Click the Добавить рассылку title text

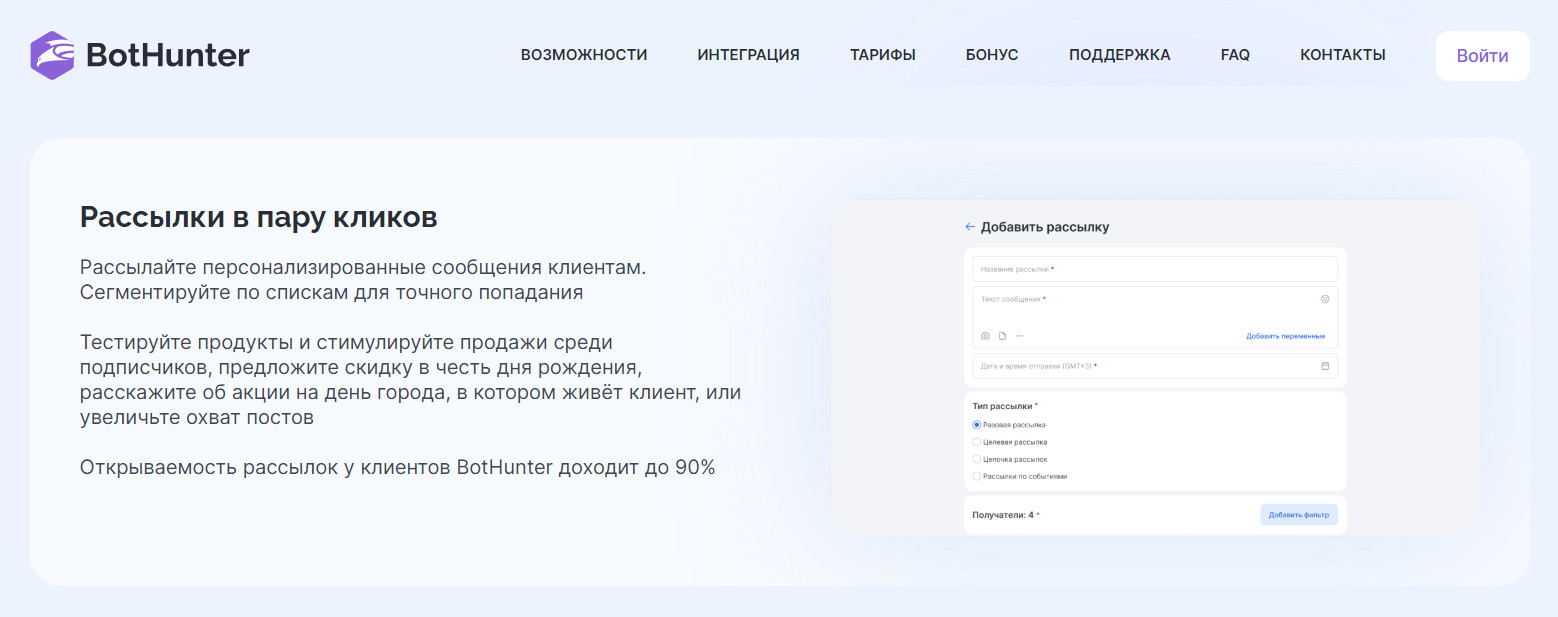[1044, 227]
